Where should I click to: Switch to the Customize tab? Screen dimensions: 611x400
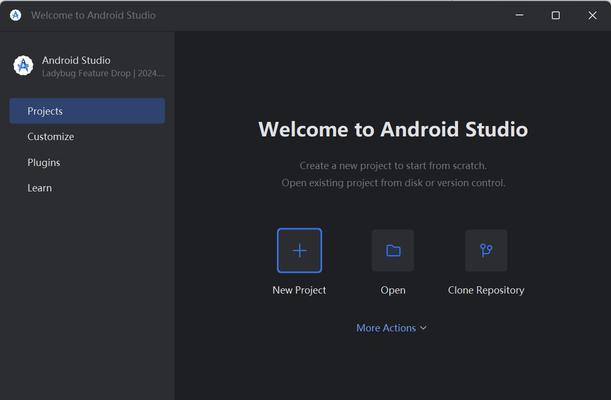point(87,137)
